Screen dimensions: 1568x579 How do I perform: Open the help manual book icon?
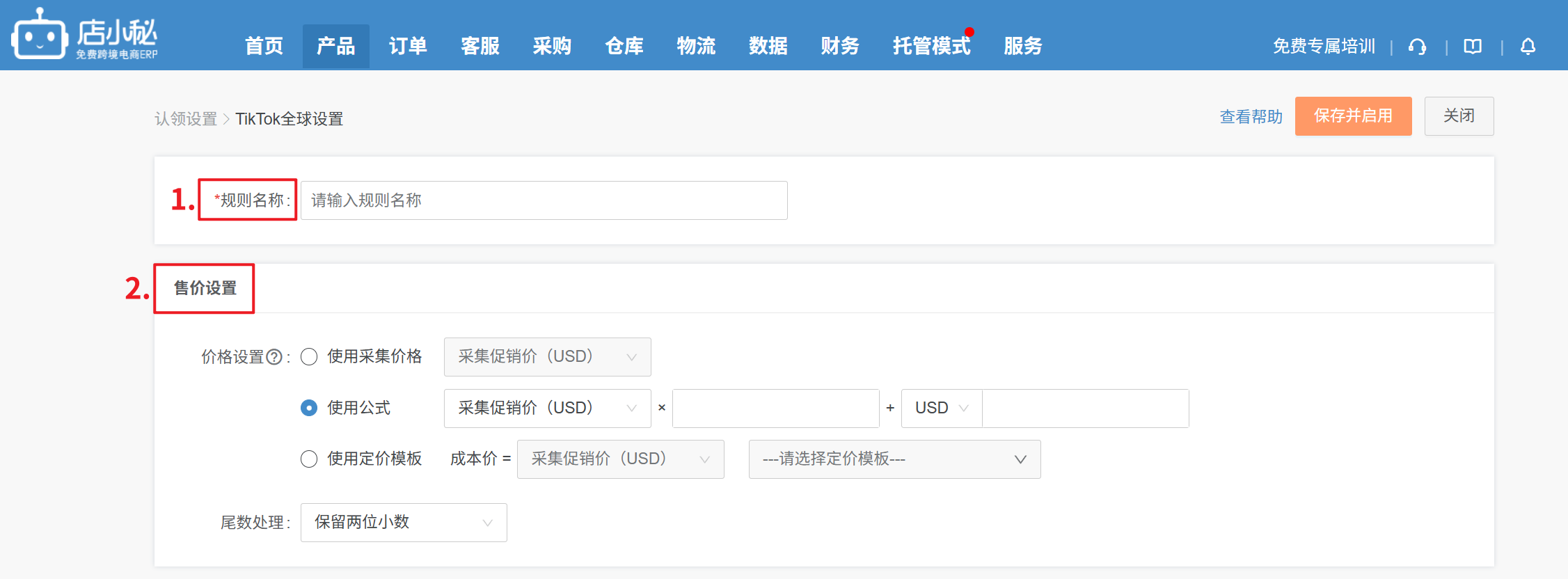tap(1473, 47)
